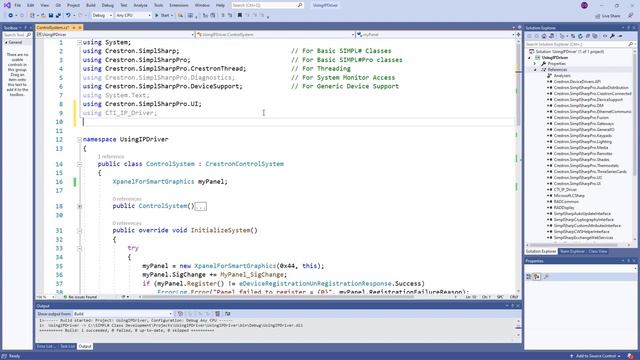Collapse the namespace UsingIPDriver block
The height and width of the screenshot is (360, 640).
(x=80, y=140)
